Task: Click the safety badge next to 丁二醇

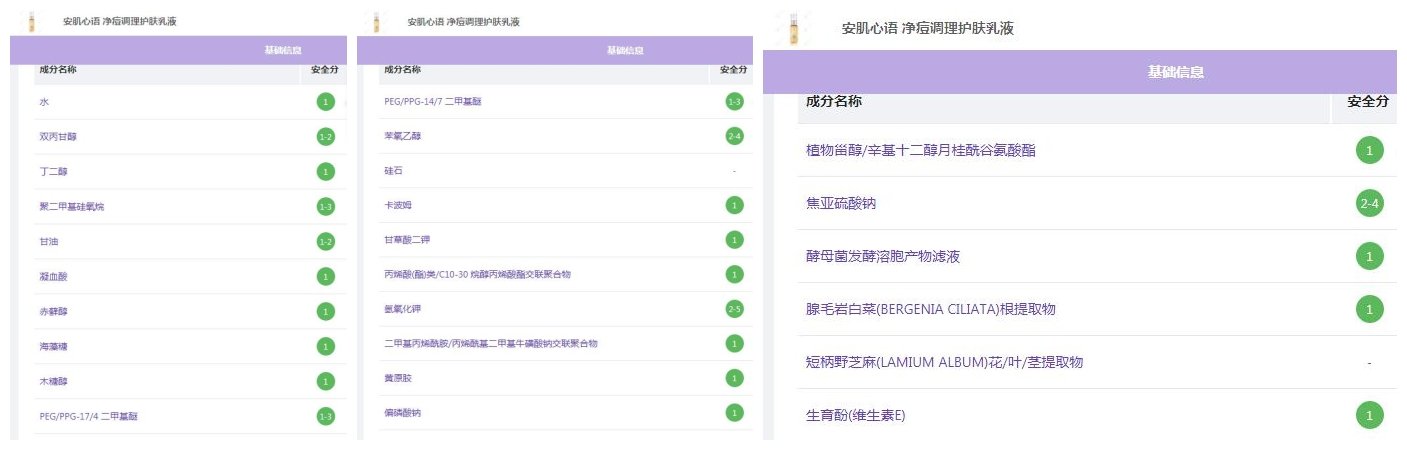Action: (325, 172)
